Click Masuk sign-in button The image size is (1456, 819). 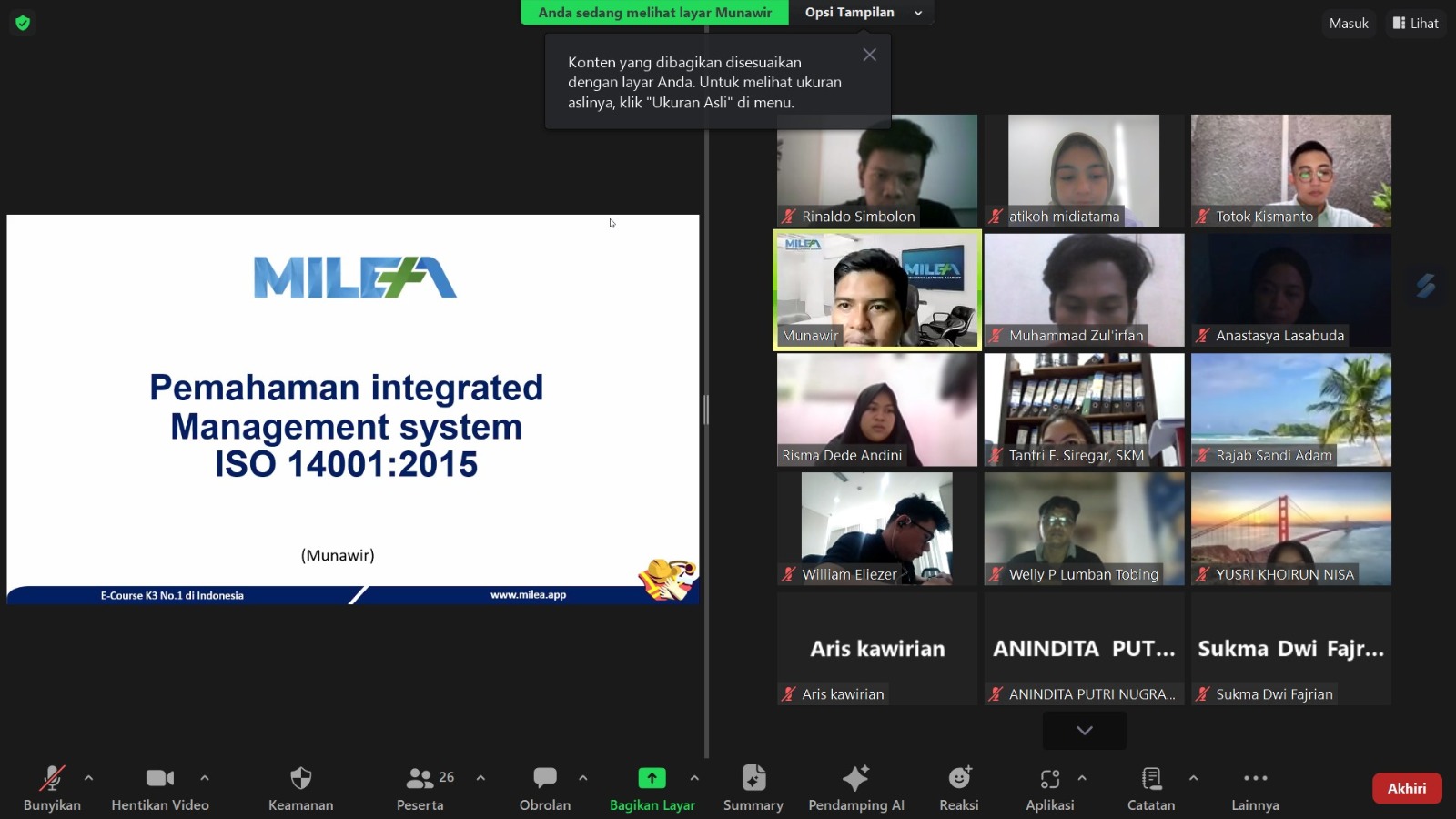[1349, 24]
